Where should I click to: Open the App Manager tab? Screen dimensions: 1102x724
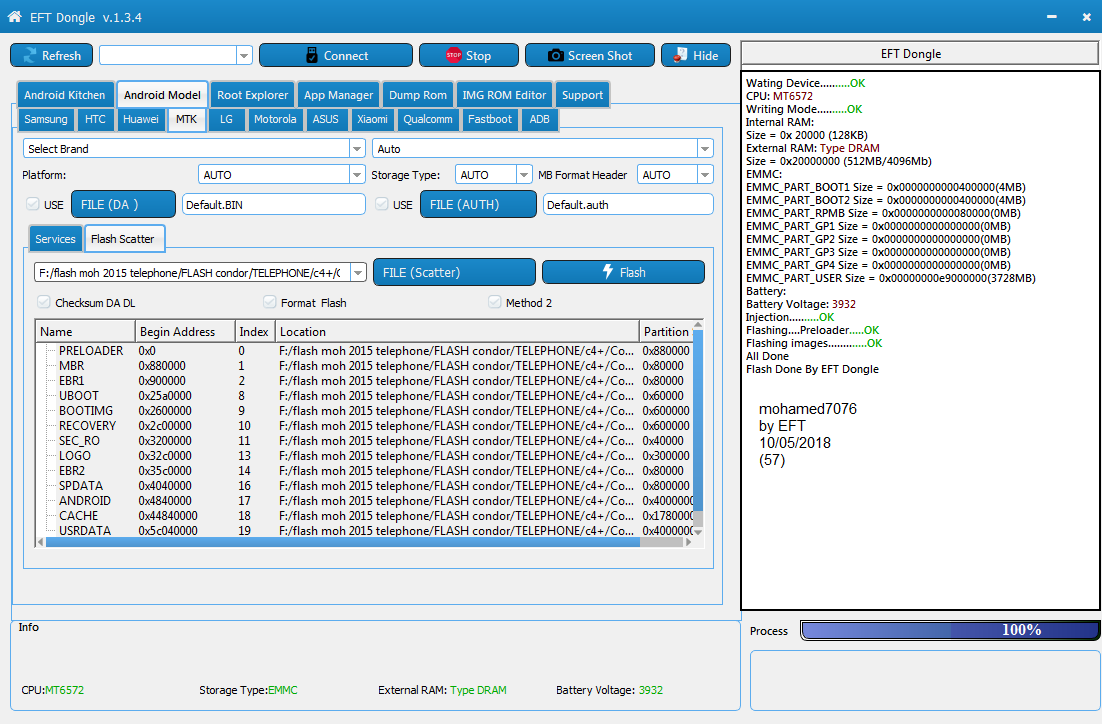coord(339,95)
